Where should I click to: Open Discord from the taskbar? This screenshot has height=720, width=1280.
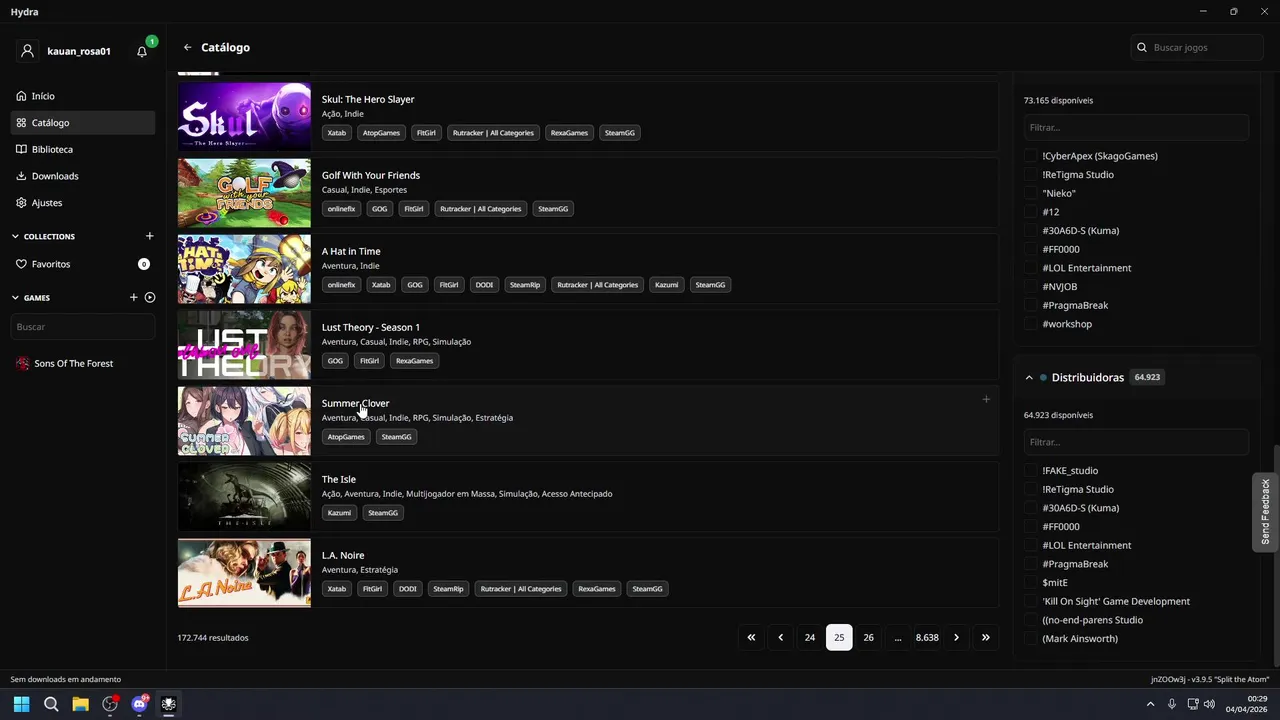coord(139,704)
